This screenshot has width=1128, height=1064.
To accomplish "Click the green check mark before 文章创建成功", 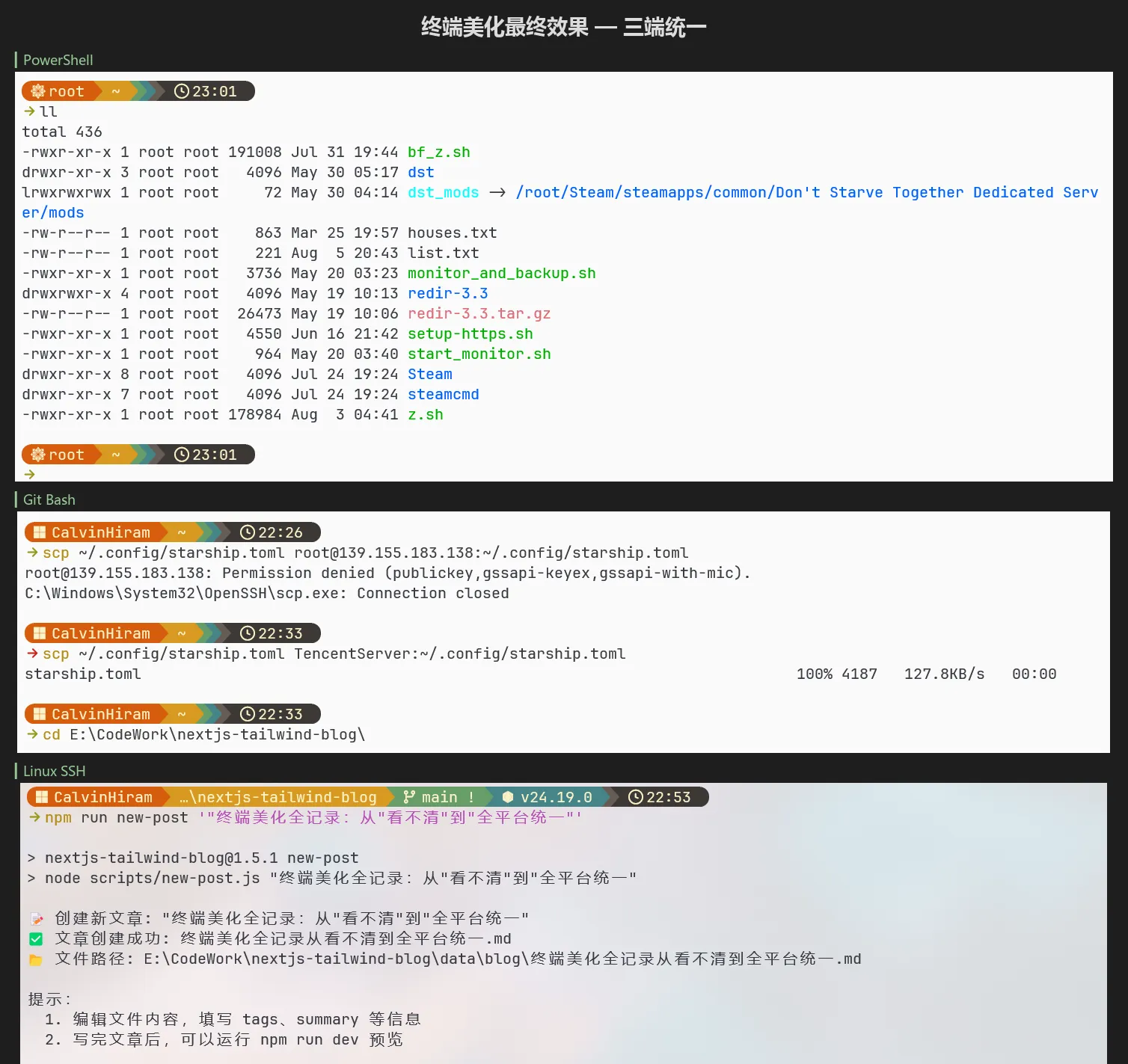I will (x=36, y=939).
